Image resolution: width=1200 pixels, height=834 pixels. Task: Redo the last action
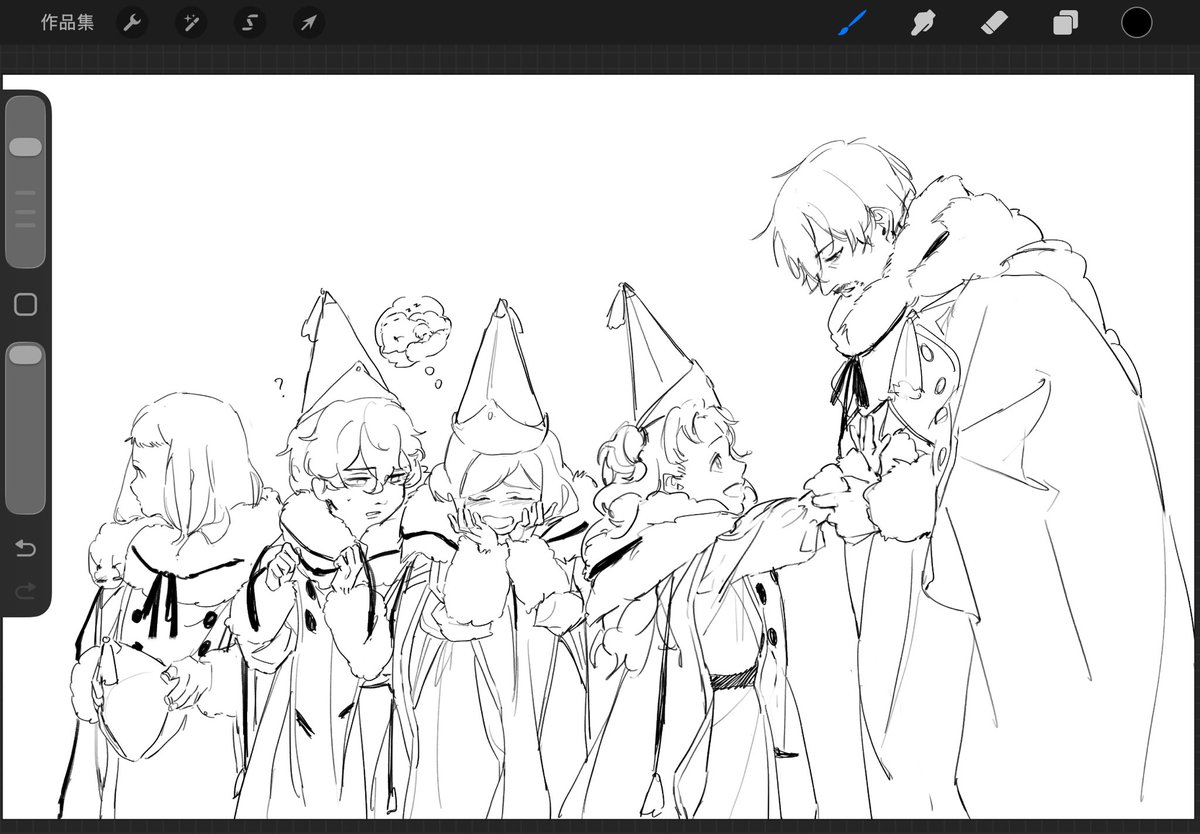(x=25, y=592)
